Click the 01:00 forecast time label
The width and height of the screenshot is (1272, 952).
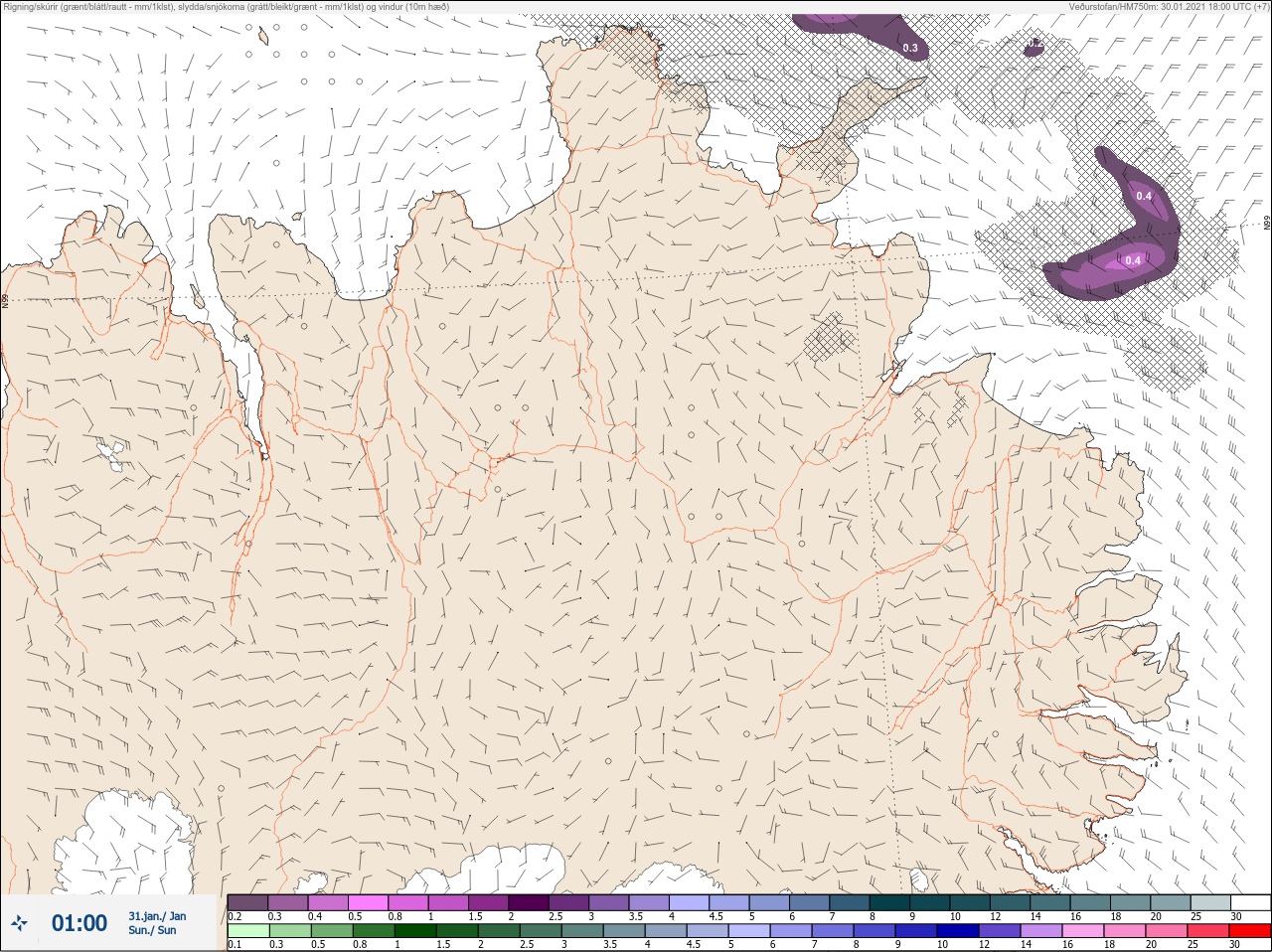pos(79,923)
